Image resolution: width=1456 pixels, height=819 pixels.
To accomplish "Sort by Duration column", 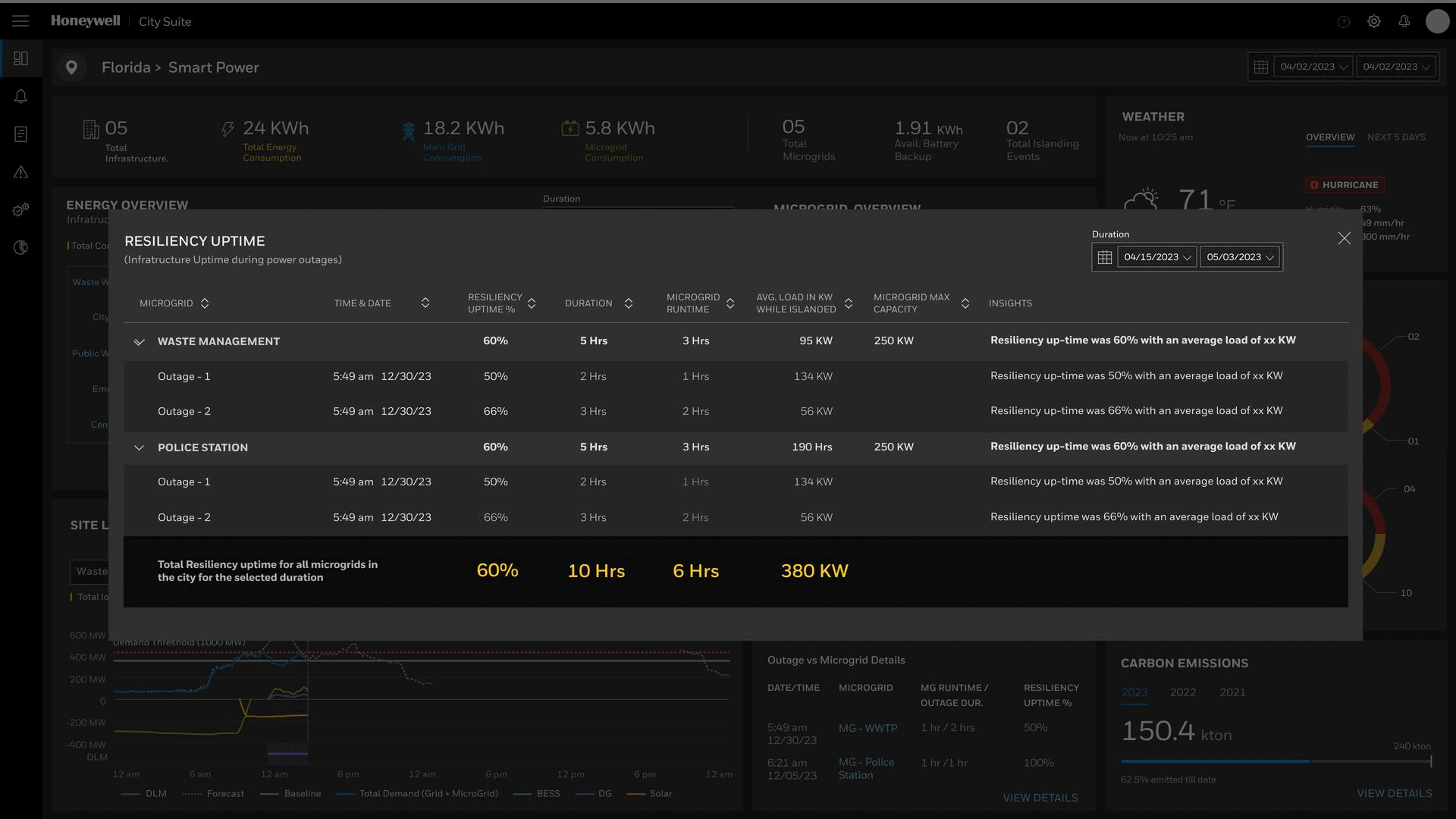I will [x=629, y=303].
